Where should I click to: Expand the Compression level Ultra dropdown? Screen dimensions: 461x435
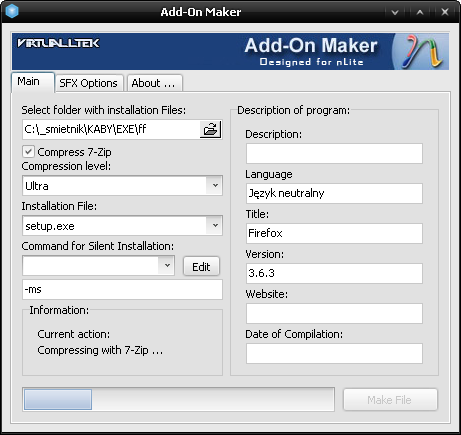(x=215, y=185)
